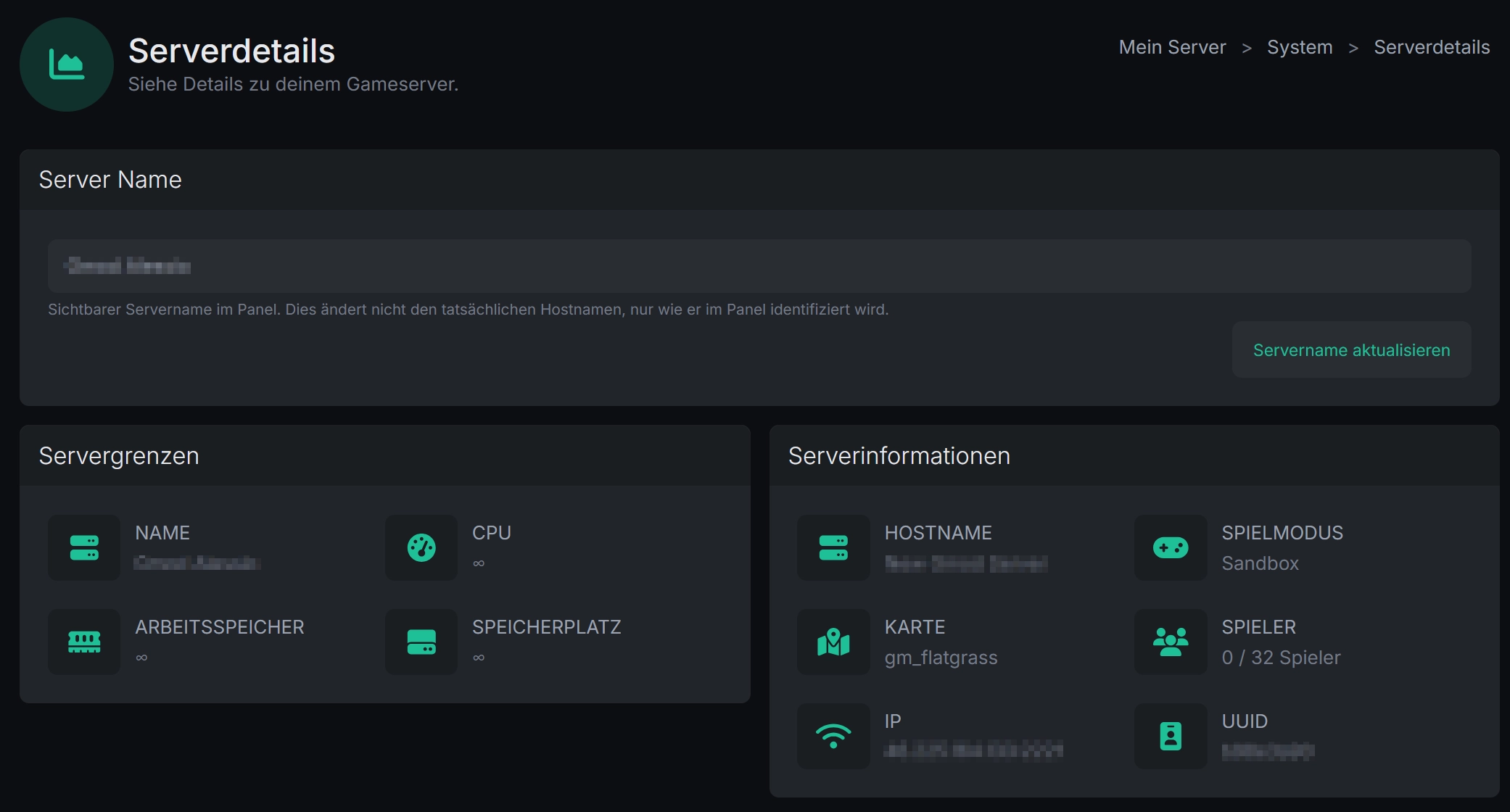
Task: Click the NAME server stack icon
Action: 84,547
